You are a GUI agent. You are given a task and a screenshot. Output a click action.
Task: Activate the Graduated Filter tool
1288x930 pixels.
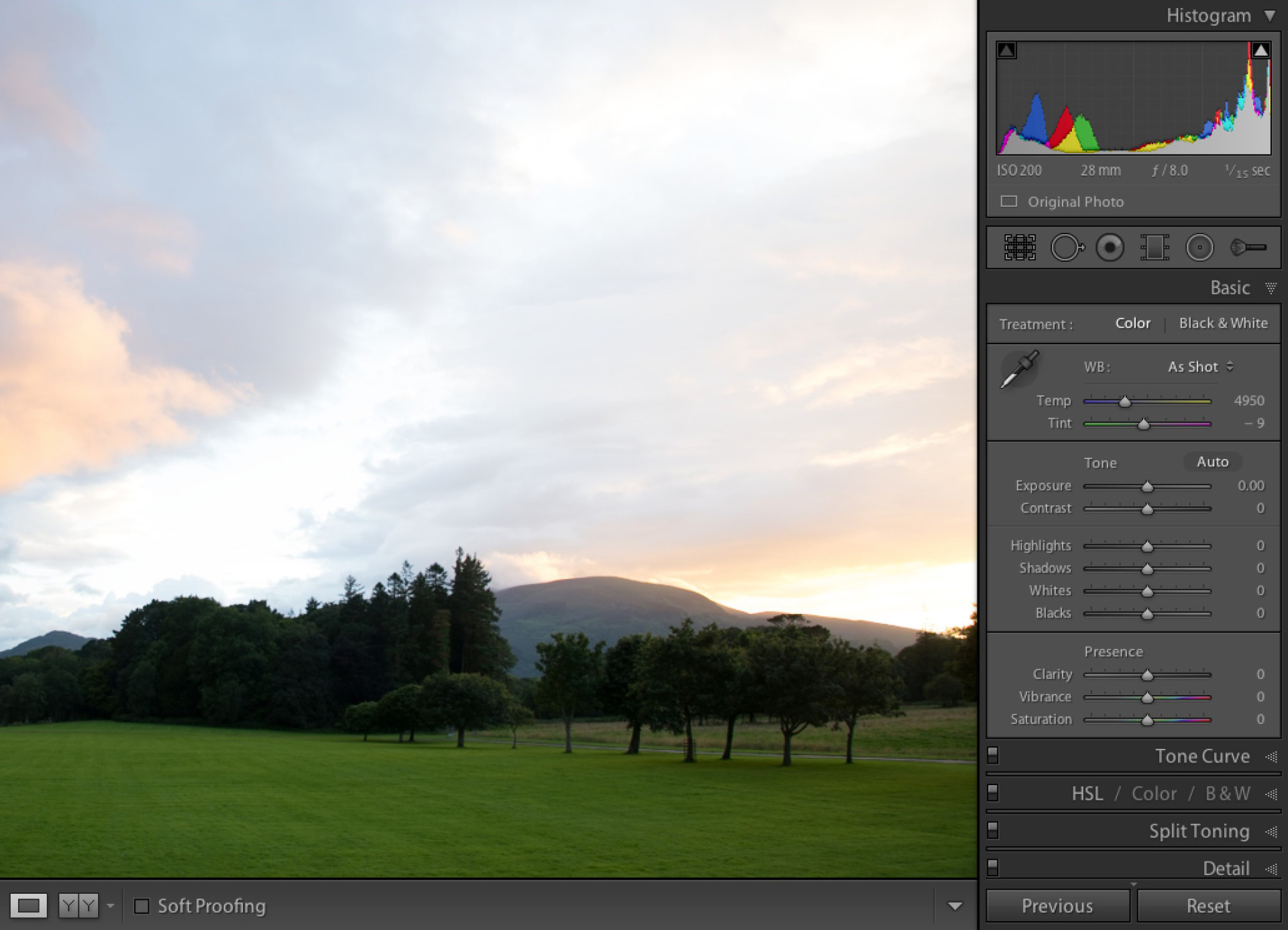coord(1155,248)
